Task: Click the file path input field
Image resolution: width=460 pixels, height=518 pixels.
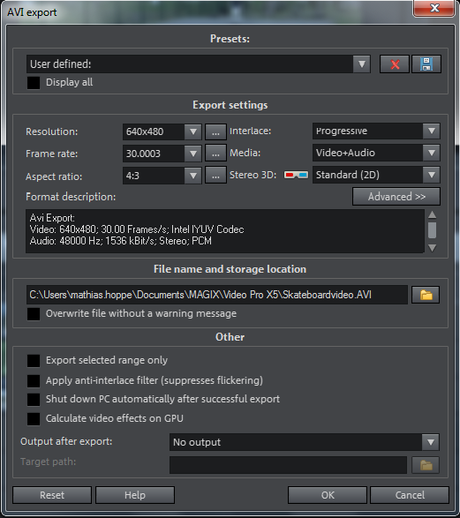Action: [217, 295]
